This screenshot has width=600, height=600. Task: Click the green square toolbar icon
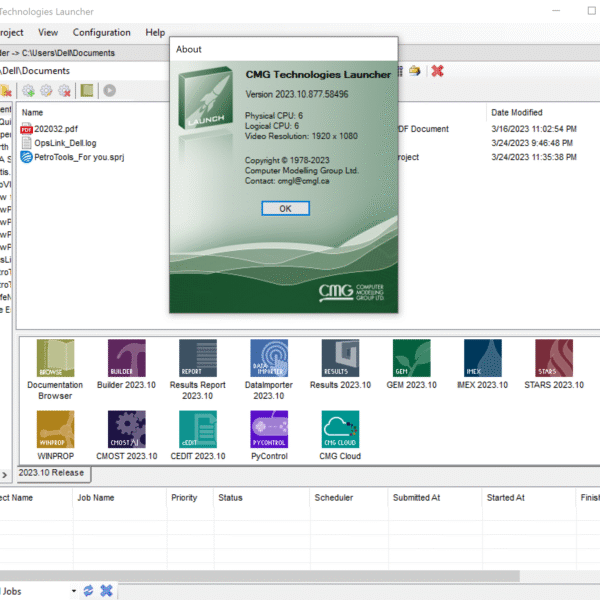point(87,91)
